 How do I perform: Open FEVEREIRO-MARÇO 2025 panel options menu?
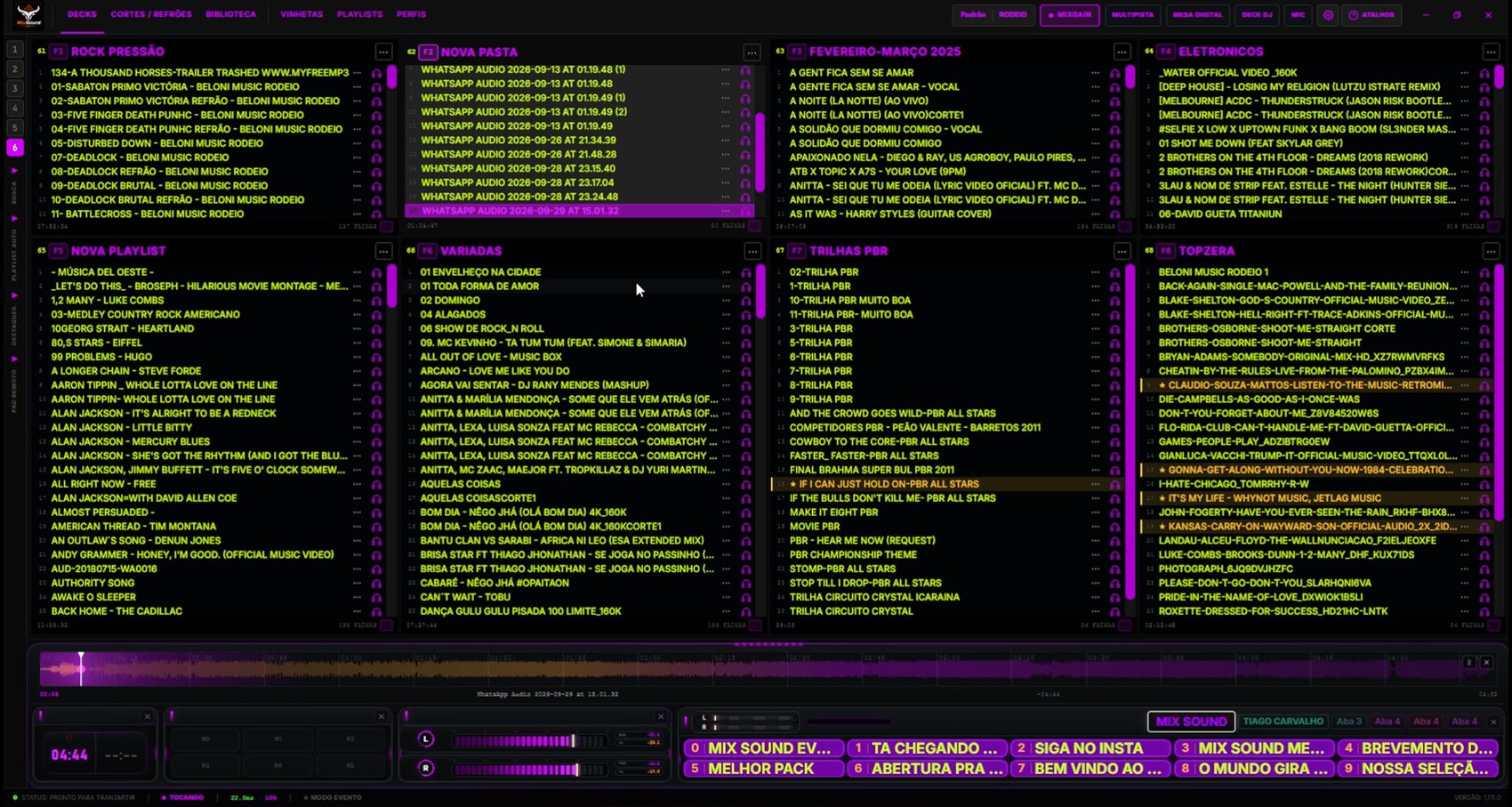pos(1122,52)
